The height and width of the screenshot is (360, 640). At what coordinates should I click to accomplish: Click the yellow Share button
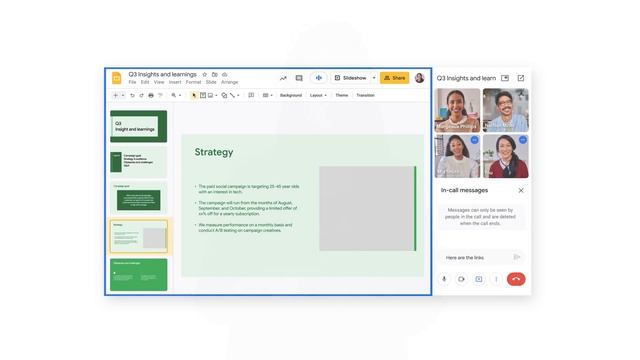click(x=394, y=78)
